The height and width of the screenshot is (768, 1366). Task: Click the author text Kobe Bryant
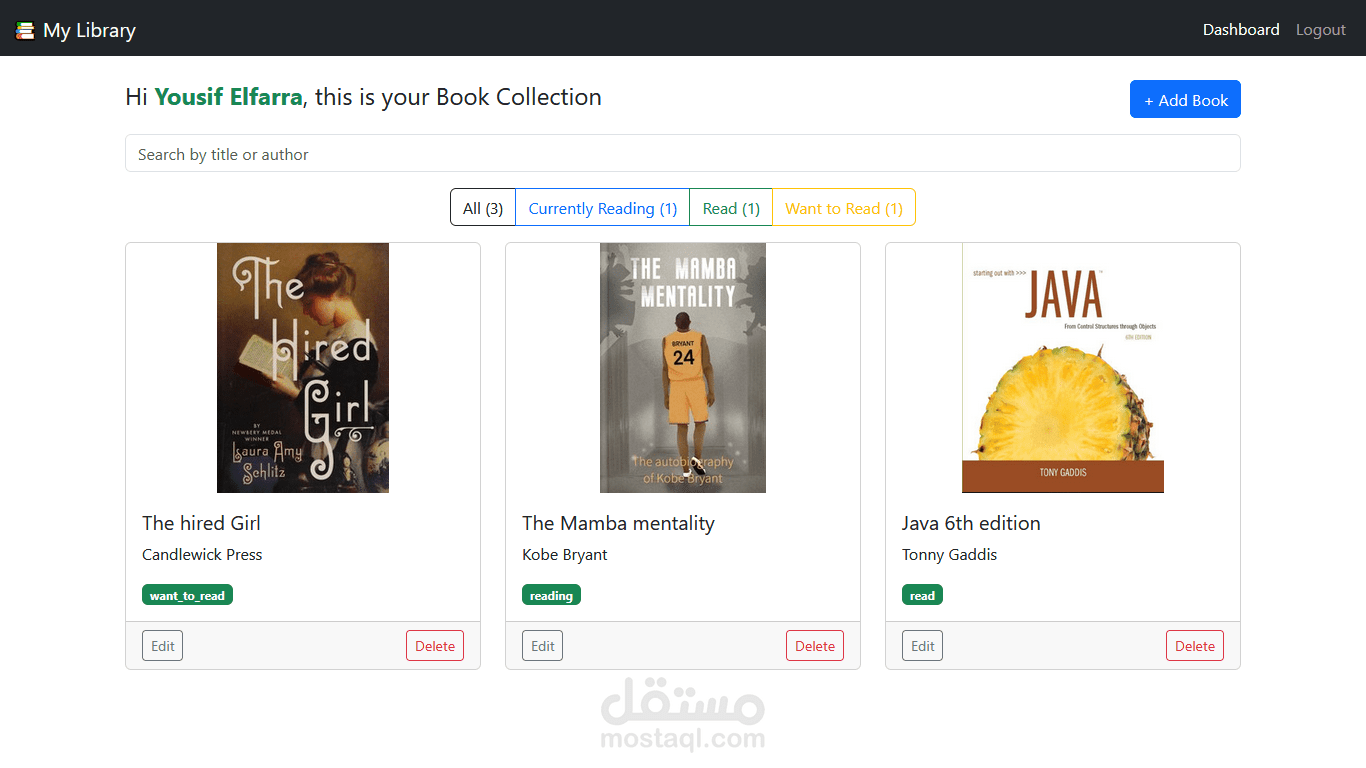[x=565, y=554]
